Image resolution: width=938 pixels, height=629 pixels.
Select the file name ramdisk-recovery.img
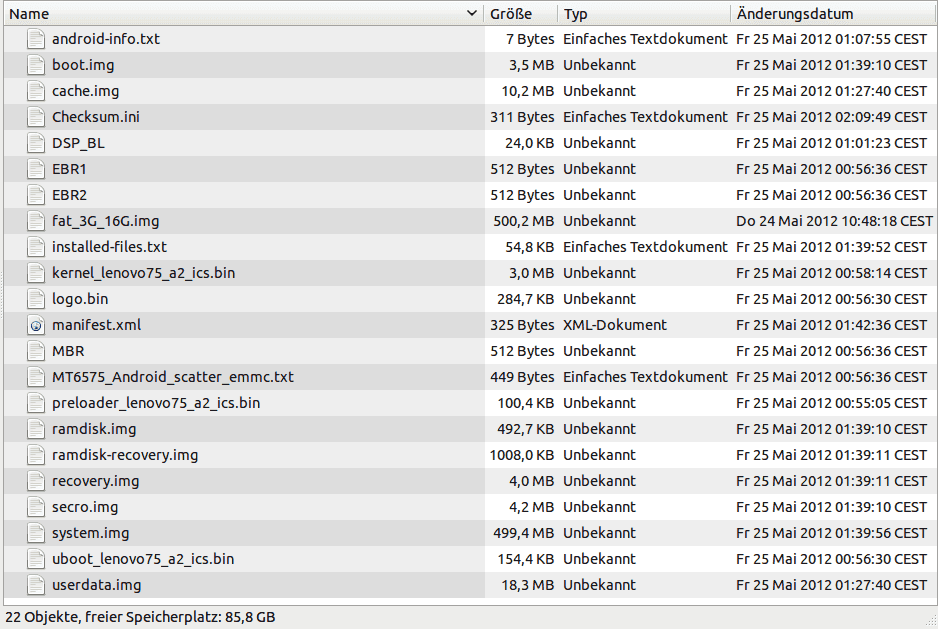coord(125,455)
